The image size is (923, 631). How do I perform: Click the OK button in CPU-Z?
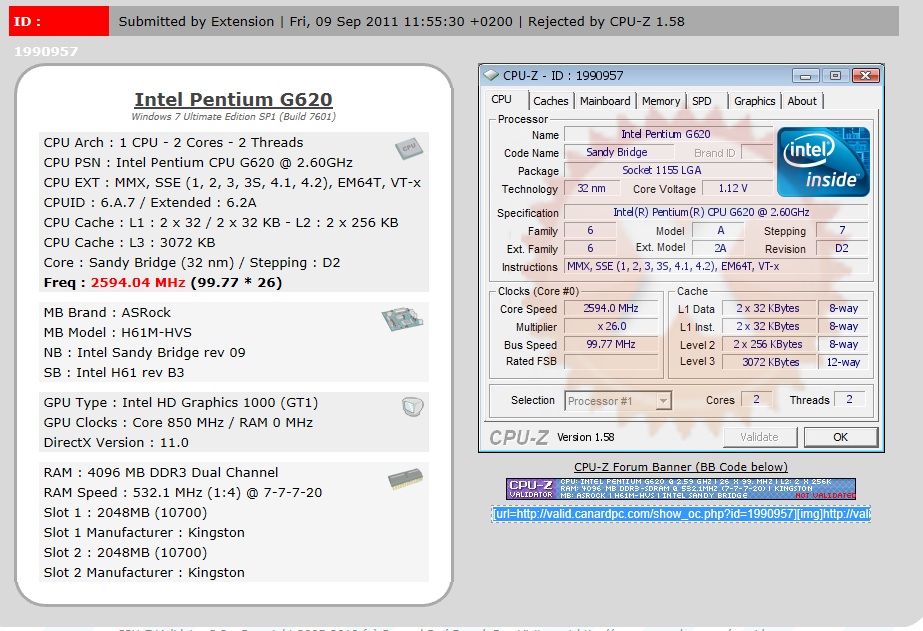click(x=840, y=437)
